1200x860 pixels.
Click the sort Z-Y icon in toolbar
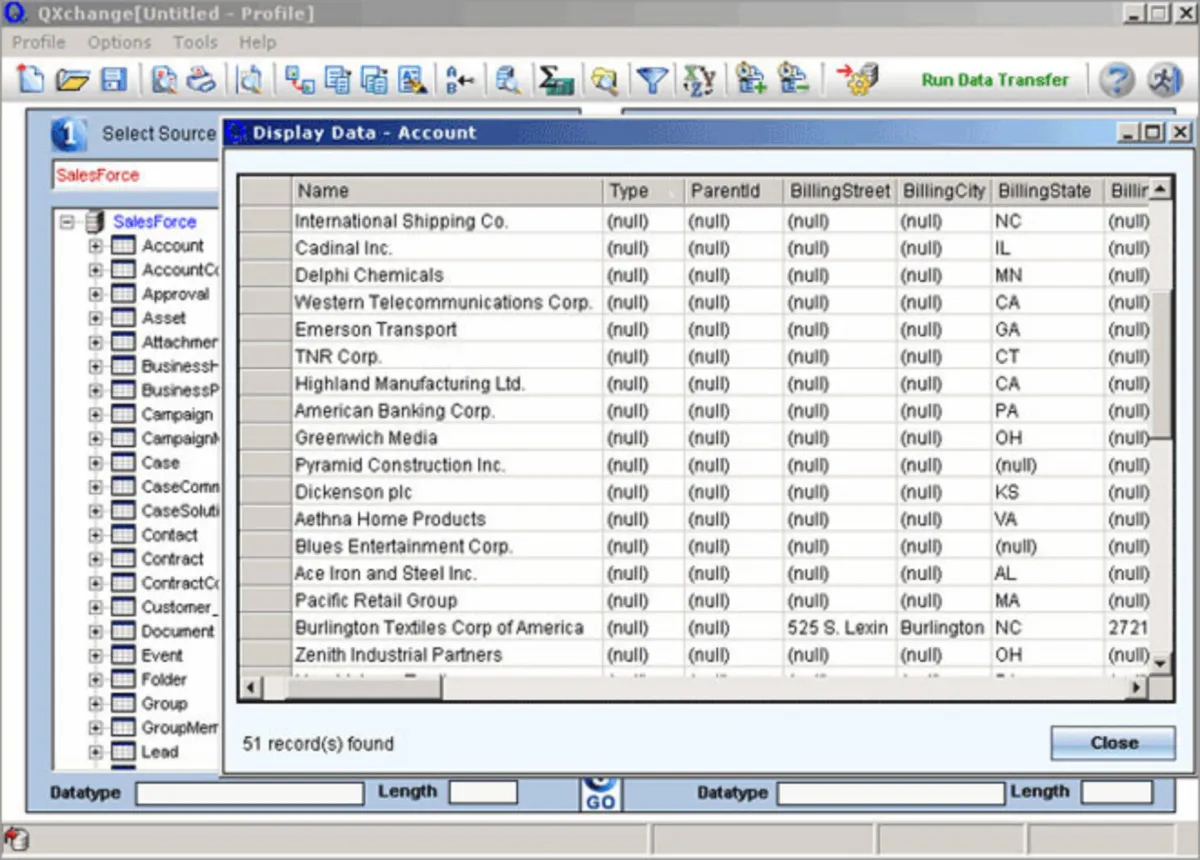[x=697, y=80]
